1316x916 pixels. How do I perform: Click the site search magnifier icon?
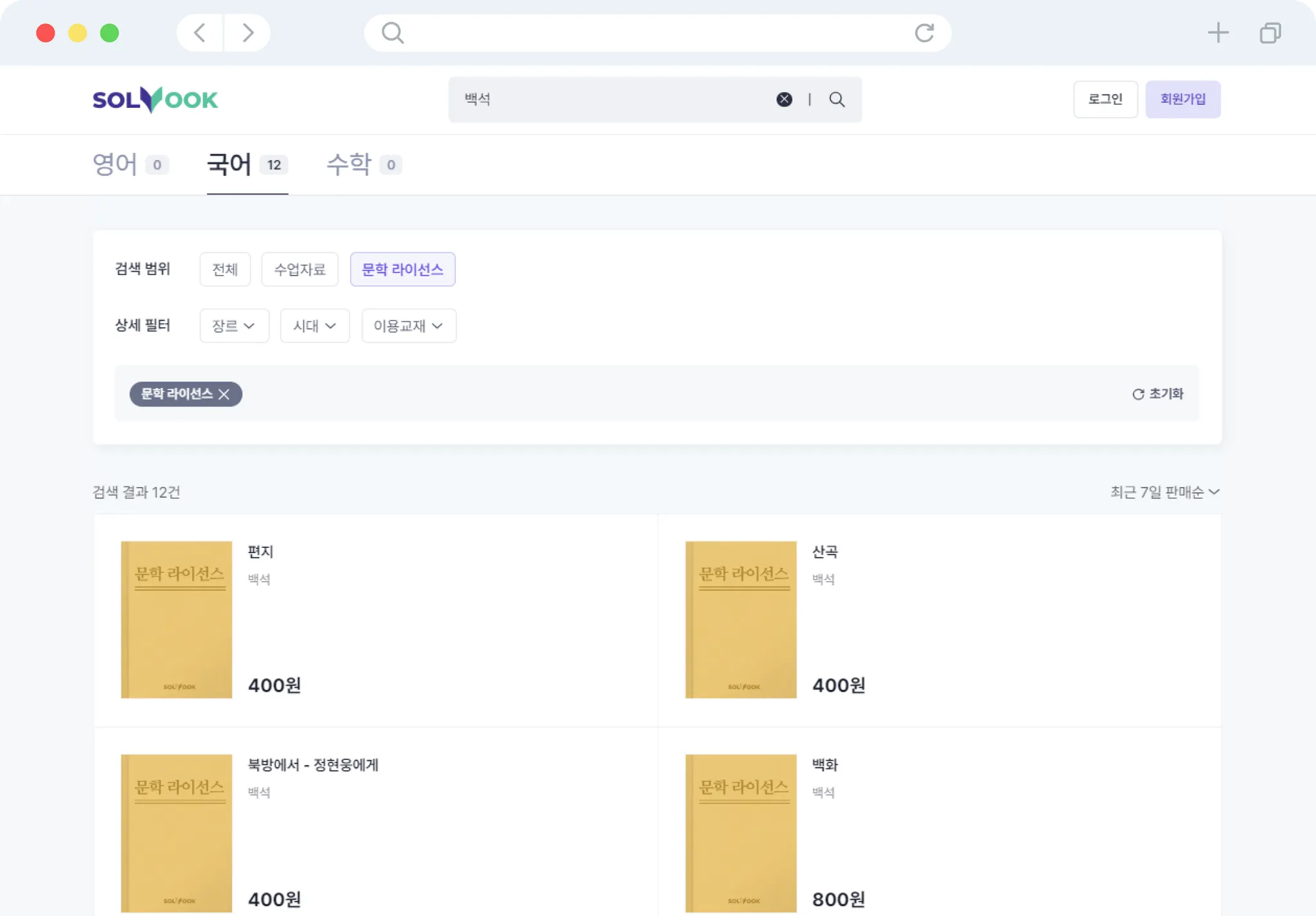click(837, 99)
